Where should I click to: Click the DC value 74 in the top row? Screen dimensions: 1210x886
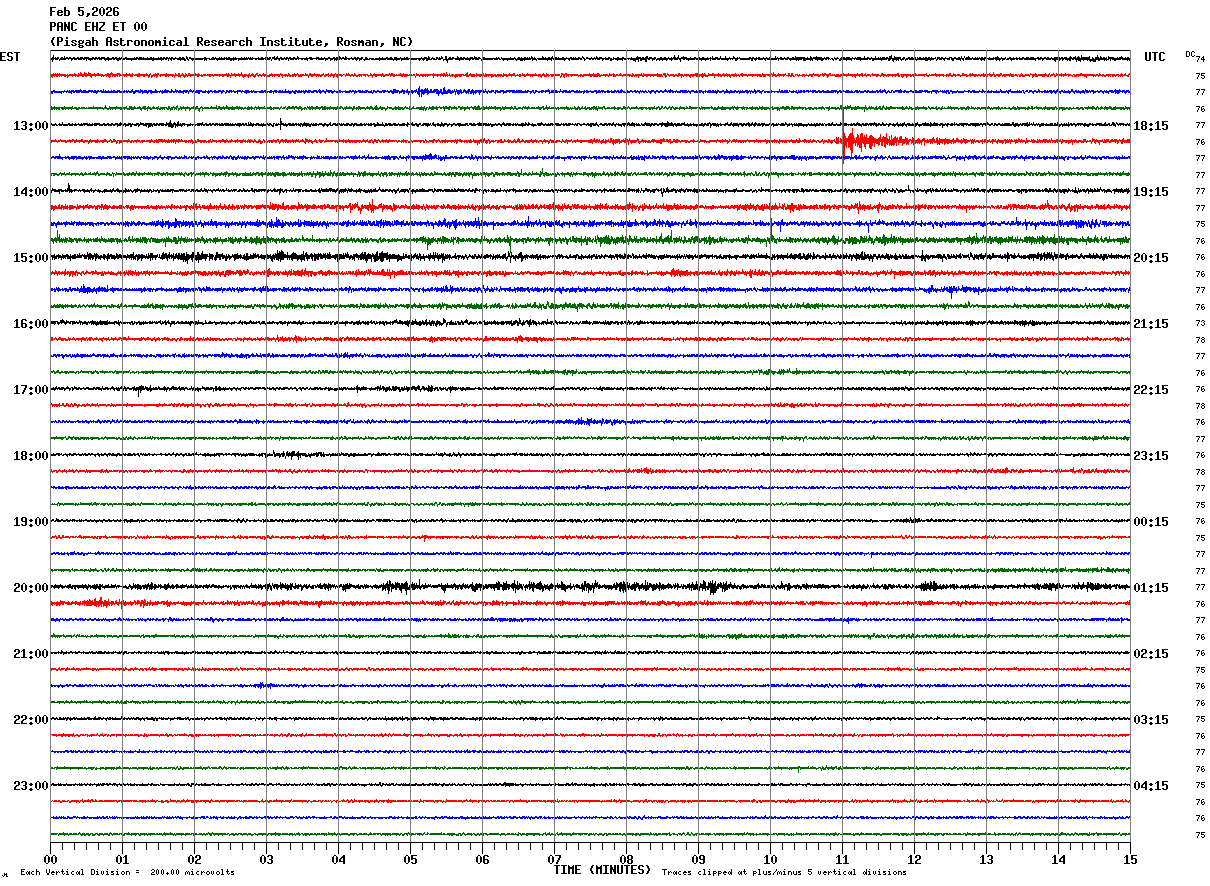[x=1200, y=59]
